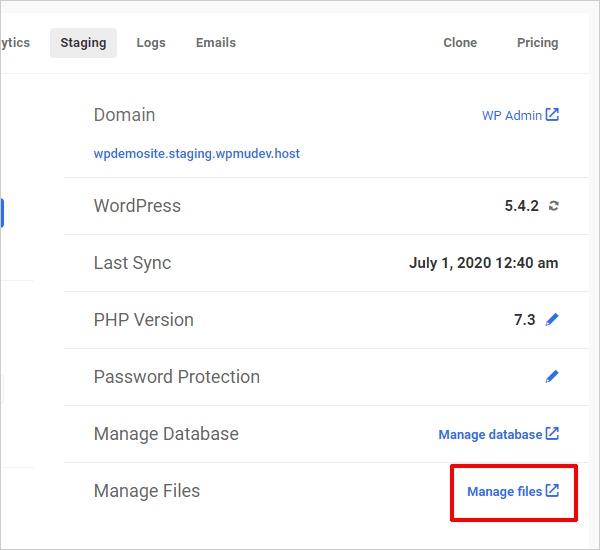Open the WP Admin link
This screenshot has height=550, width=600.
pos(512,115)
